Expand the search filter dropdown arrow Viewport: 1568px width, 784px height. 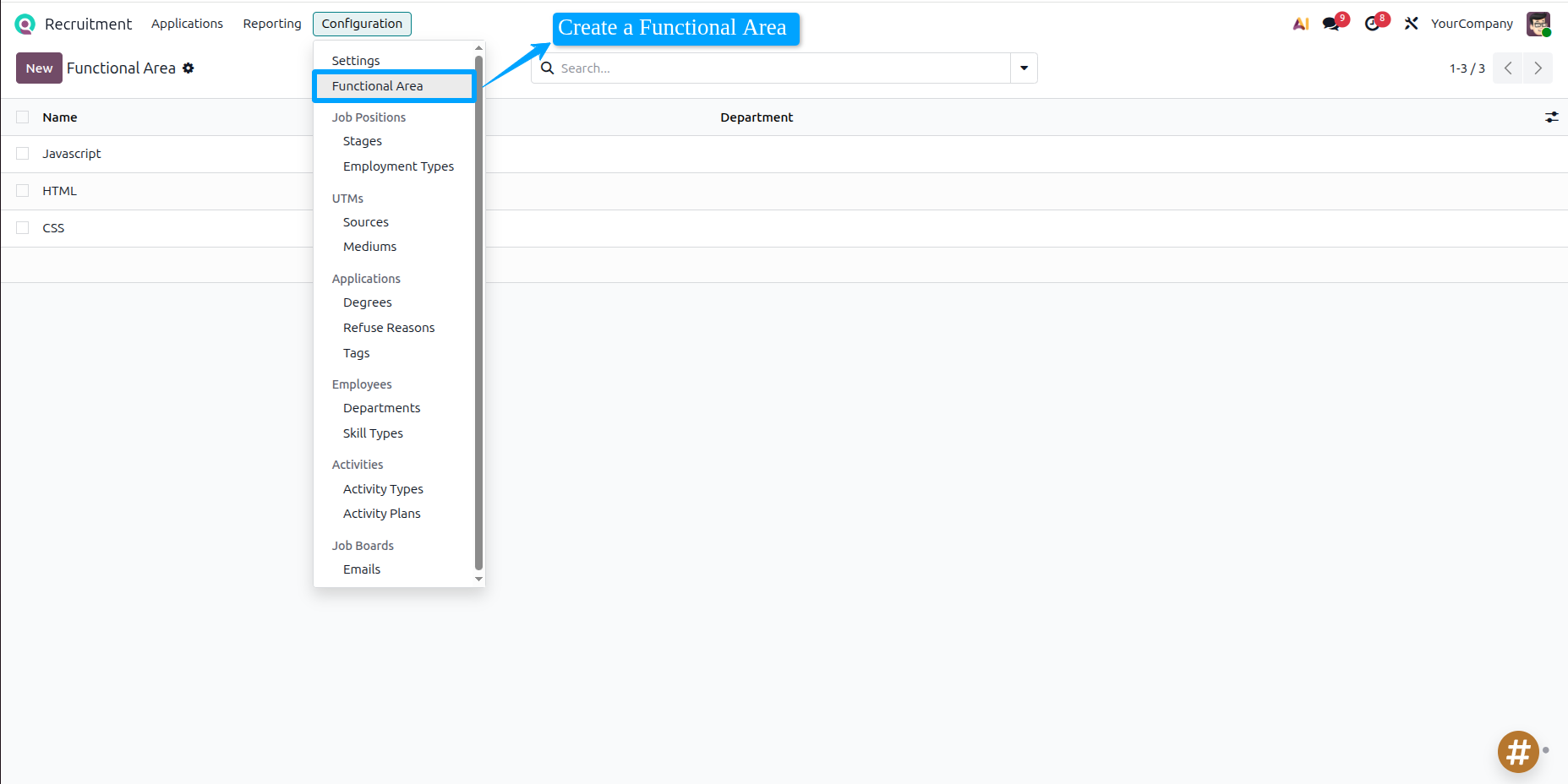[1024, 68]
